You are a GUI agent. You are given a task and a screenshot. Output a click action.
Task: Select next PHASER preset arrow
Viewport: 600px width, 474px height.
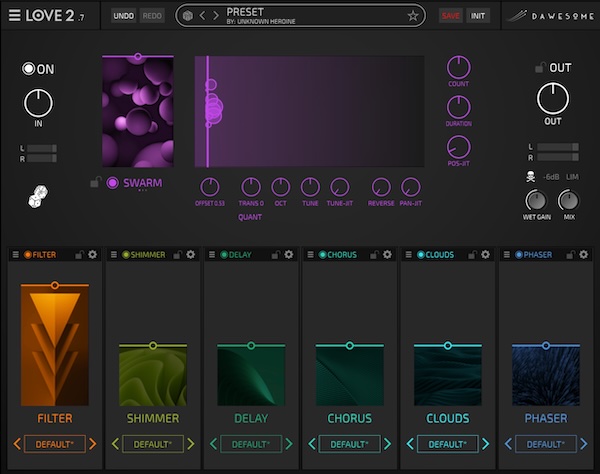[584, 444]
